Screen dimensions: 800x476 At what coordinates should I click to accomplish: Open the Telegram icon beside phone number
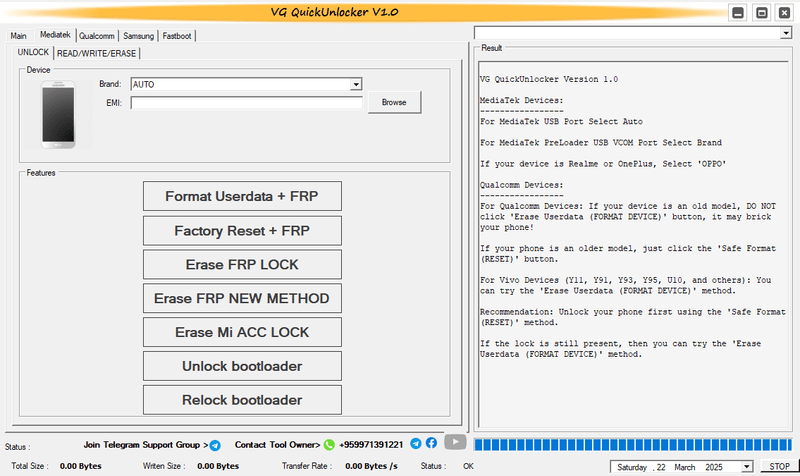pos(416,443)
